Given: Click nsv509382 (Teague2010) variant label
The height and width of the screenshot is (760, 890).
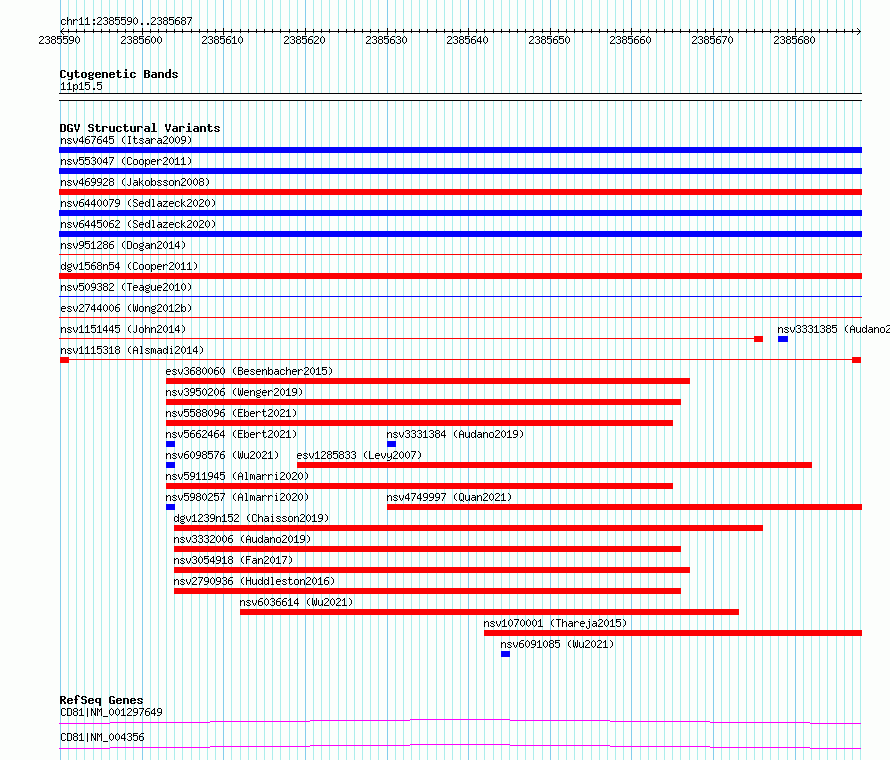Looking at the screenshot, I should [x=126, y=287].
